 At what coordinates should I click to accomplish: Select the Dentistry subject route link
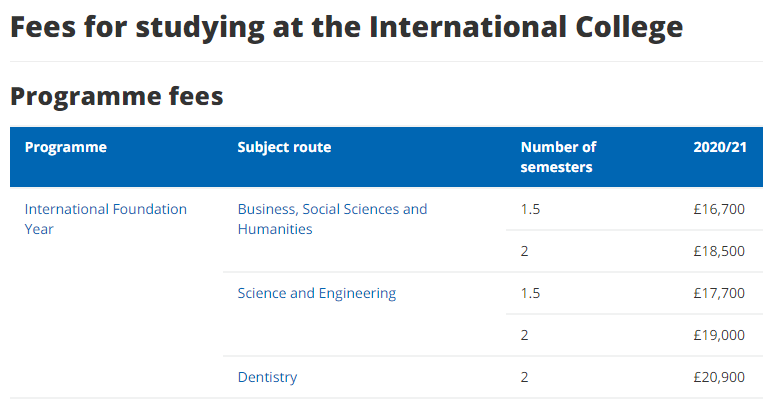click(267, 377)
